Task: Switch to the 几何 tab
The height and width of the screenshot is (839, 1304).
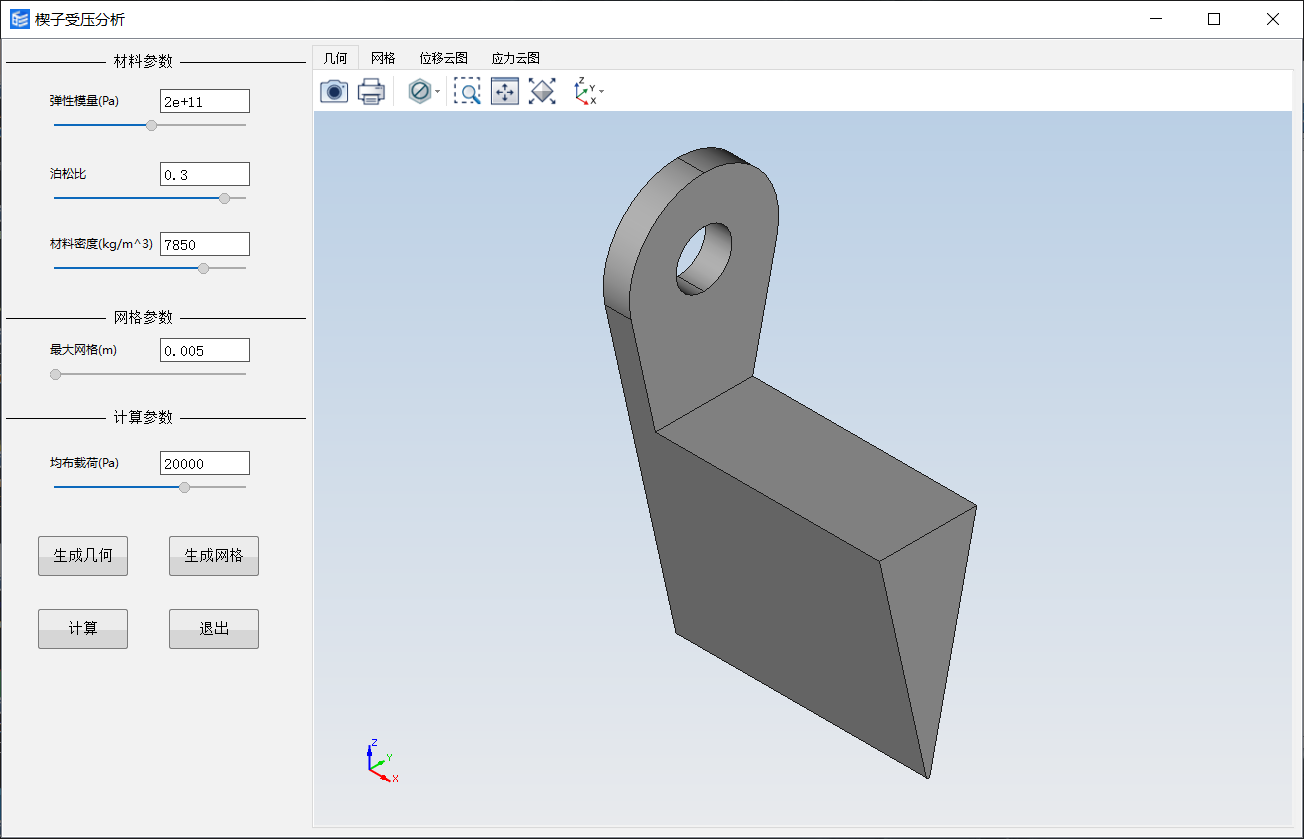Action: coord(335,58)
